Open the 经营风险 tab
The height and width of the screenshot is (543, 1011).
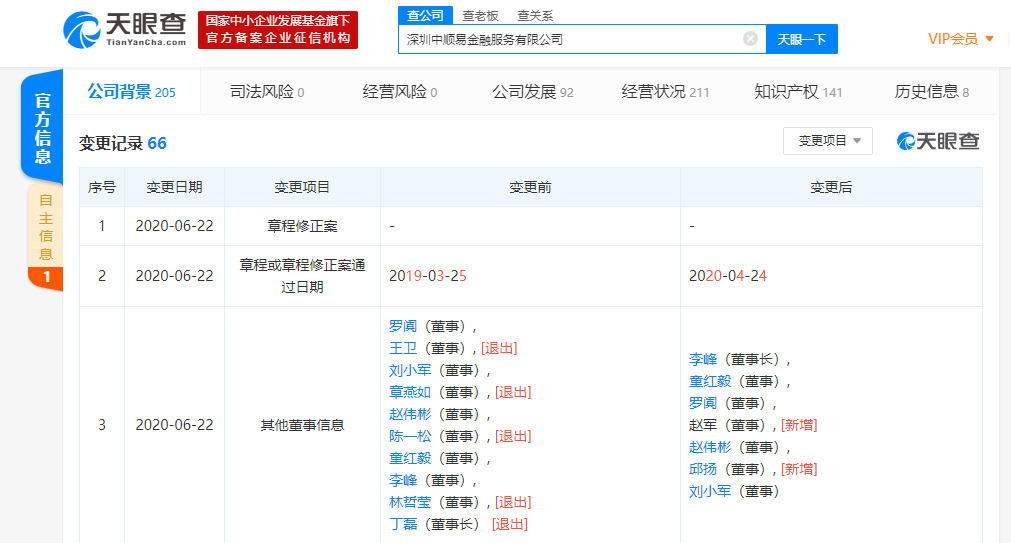click(399, 92)
